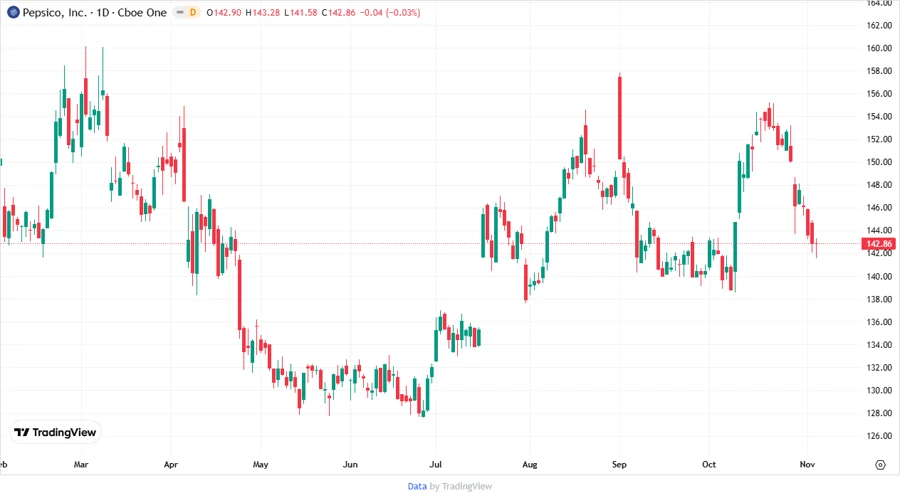900x498 pixels.
Task: Click the 128.00 price axis label
Action: [879, 413]
